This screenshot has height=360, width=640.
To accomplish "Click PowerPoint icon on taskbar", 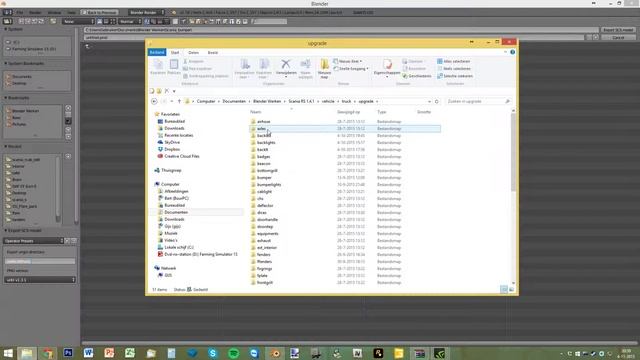I will (x=109, y=353).
